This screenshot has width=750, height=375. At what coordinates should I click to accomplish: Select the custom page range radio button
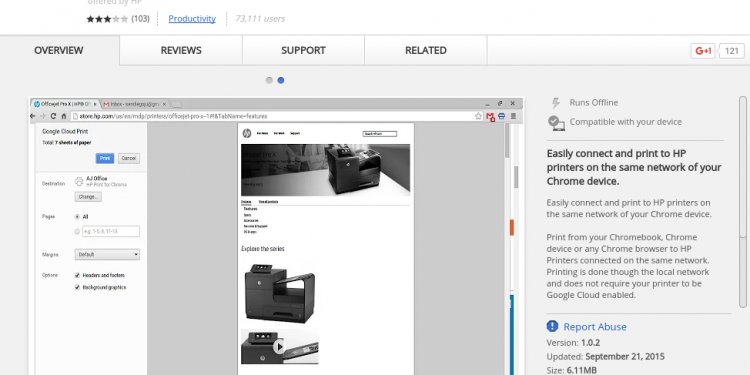pyautogui.click(x=77, y=232)
